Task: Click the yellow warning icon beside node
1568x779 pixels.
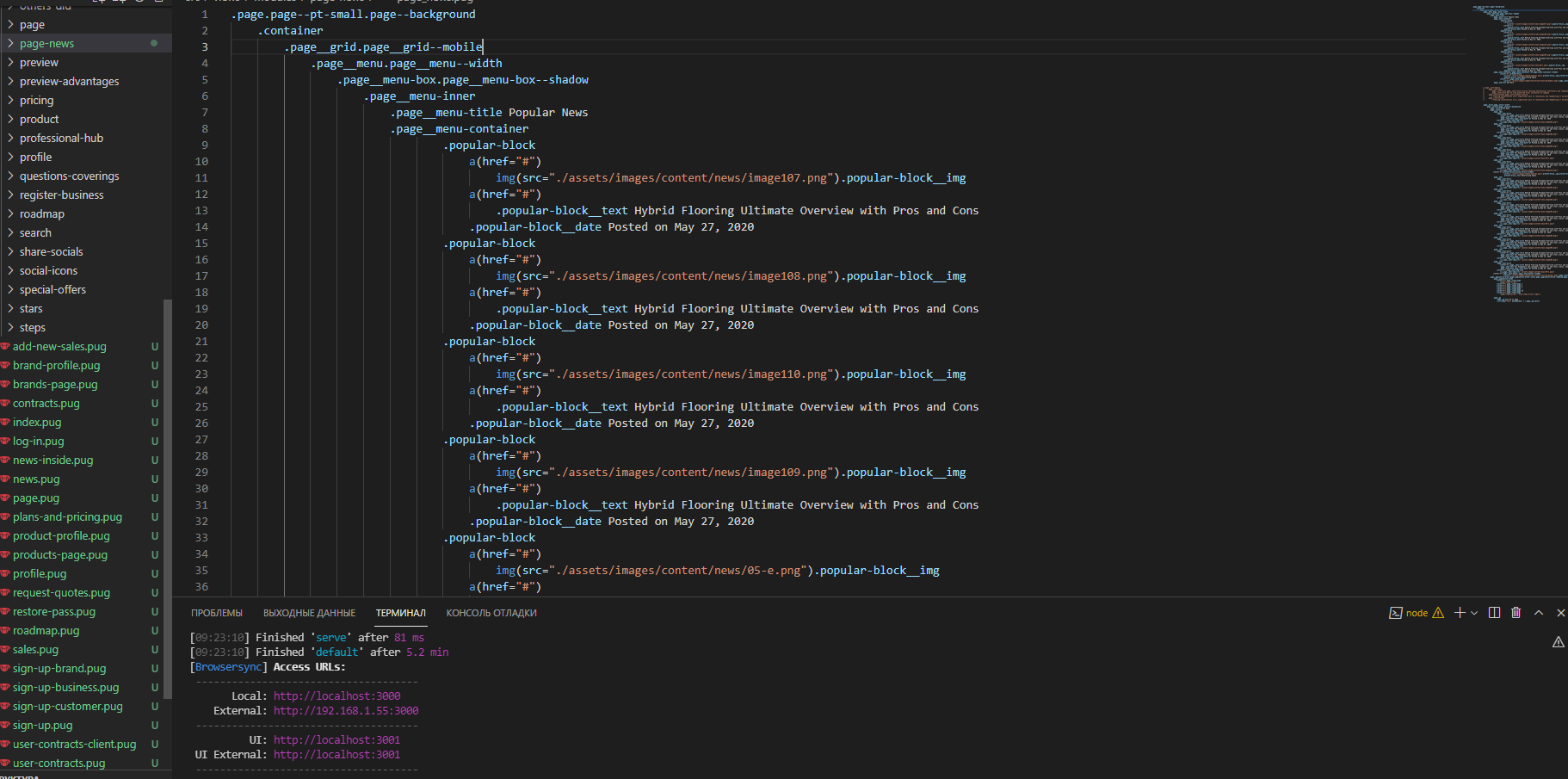Action: pyautogui.click(x=1438, y=613)
